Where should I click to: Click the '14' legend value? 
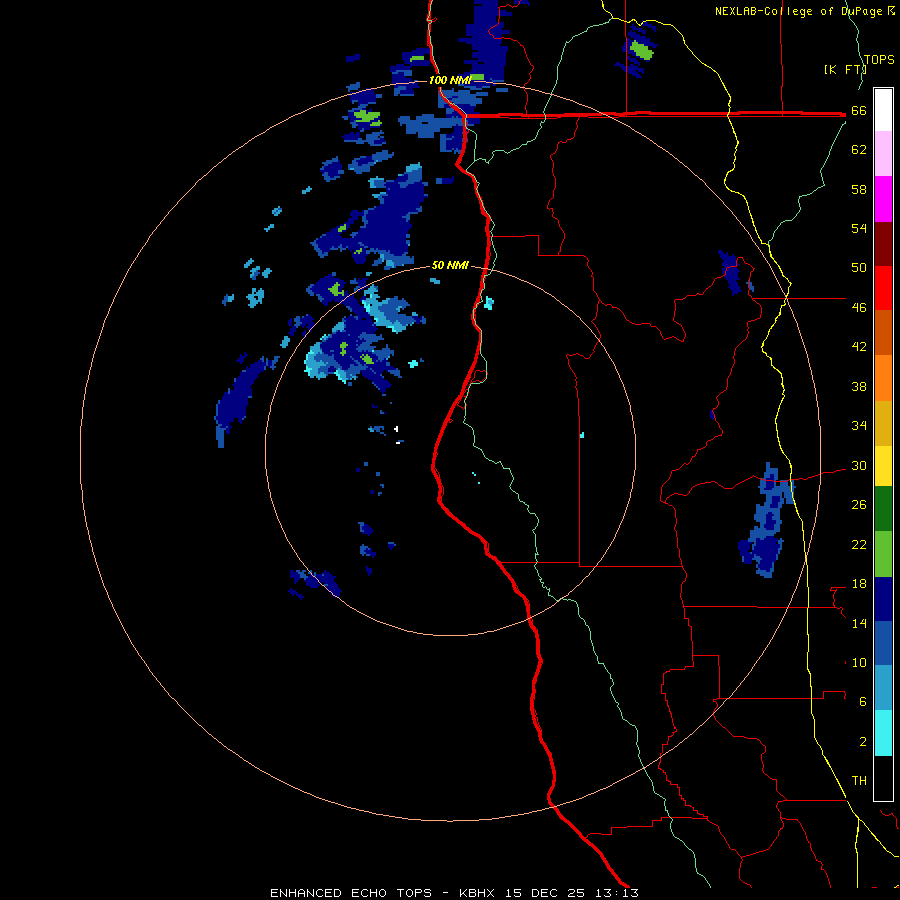[859, 623]
